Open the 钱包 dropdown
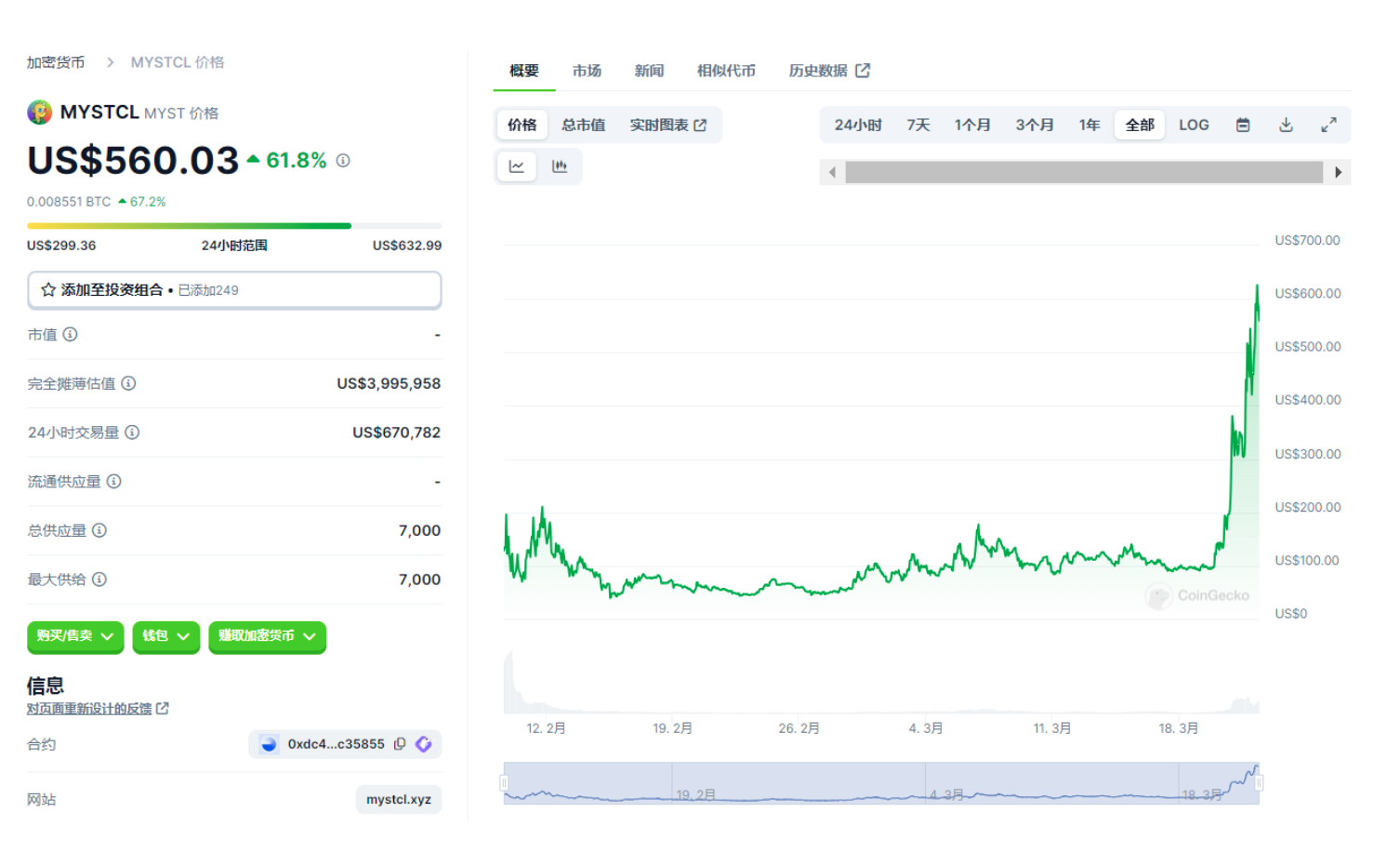The image size is (1400, 852). (x=166, y=636)
